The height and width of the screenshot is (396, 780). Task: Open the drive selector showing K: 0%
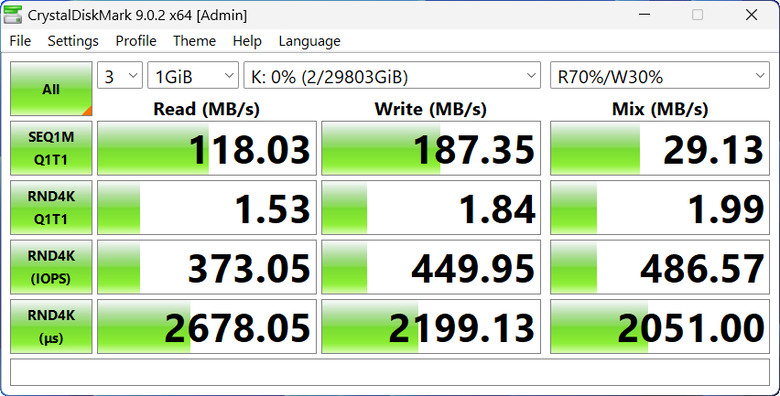[392, 76]
